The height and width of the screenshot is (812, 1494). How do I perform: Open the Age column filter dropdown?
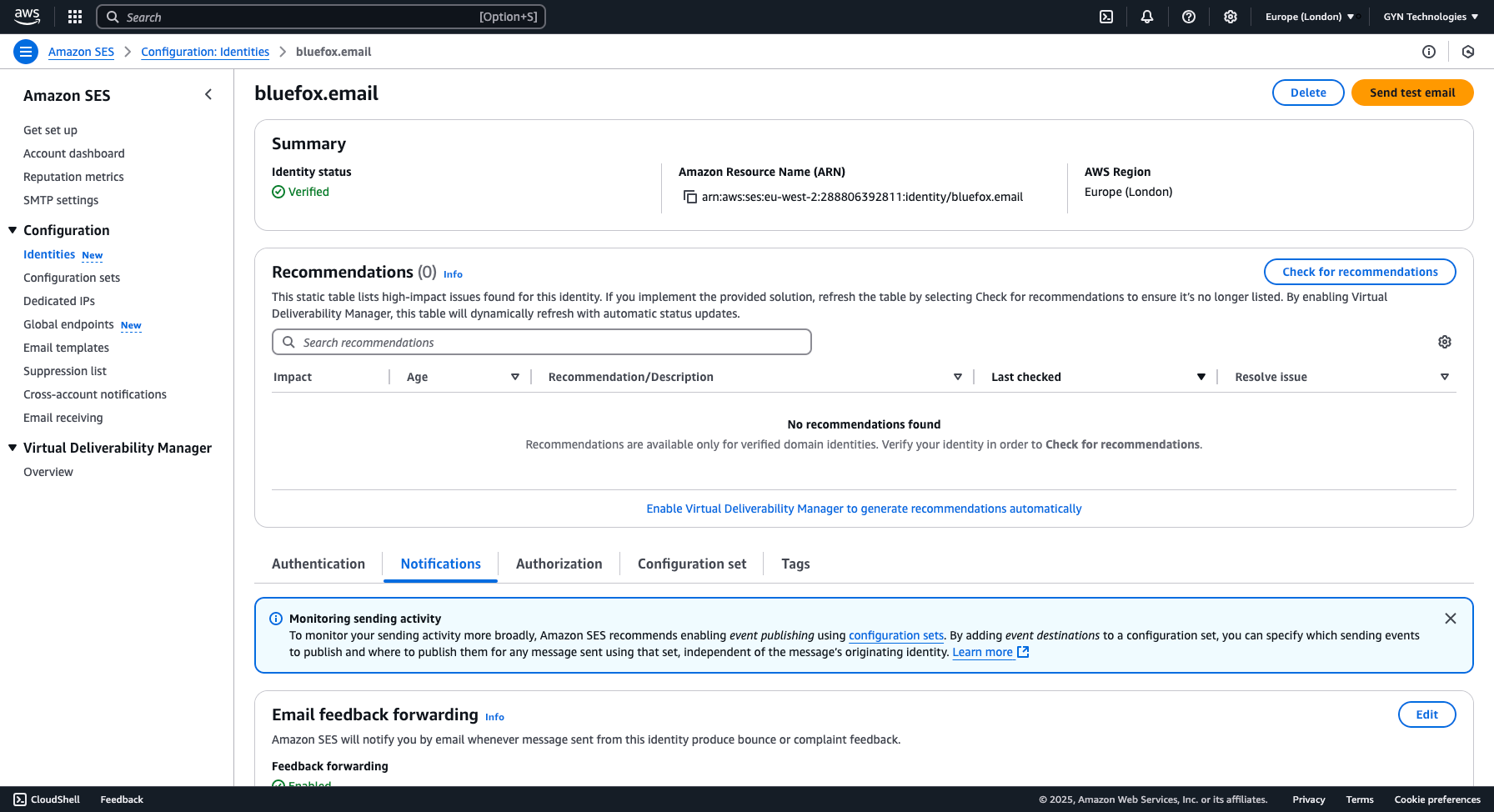point(515,376)
